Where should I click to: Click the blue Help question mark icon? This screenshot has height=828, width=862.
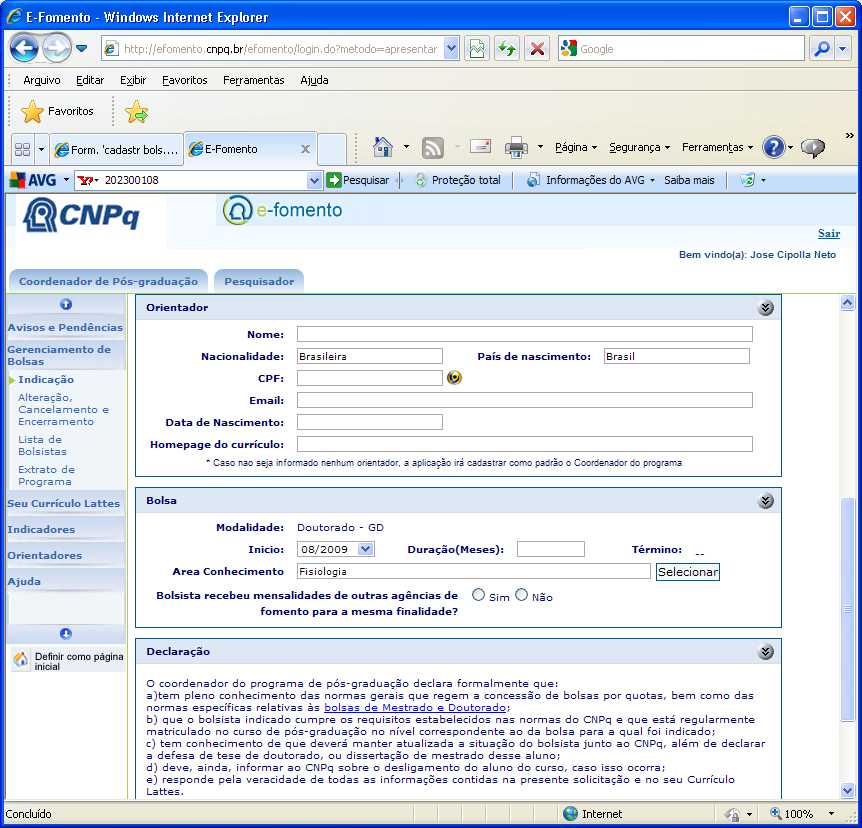[x=773, y=147]
